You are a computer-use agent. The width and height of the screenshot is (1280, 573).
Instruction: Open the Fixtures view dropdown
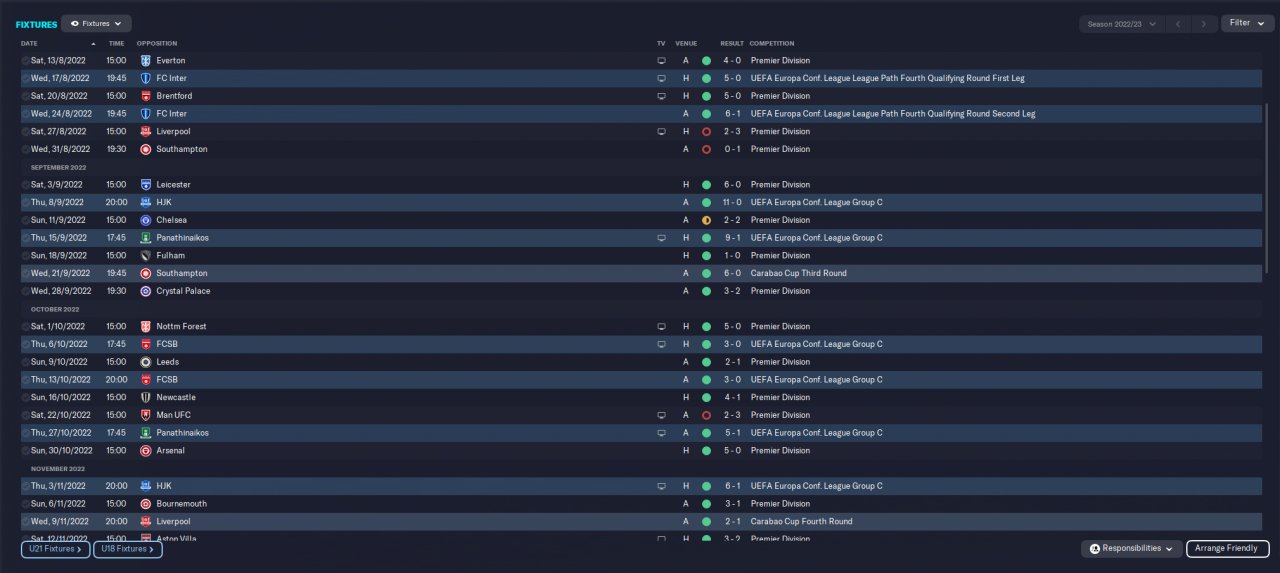click(x=96, y=23)
